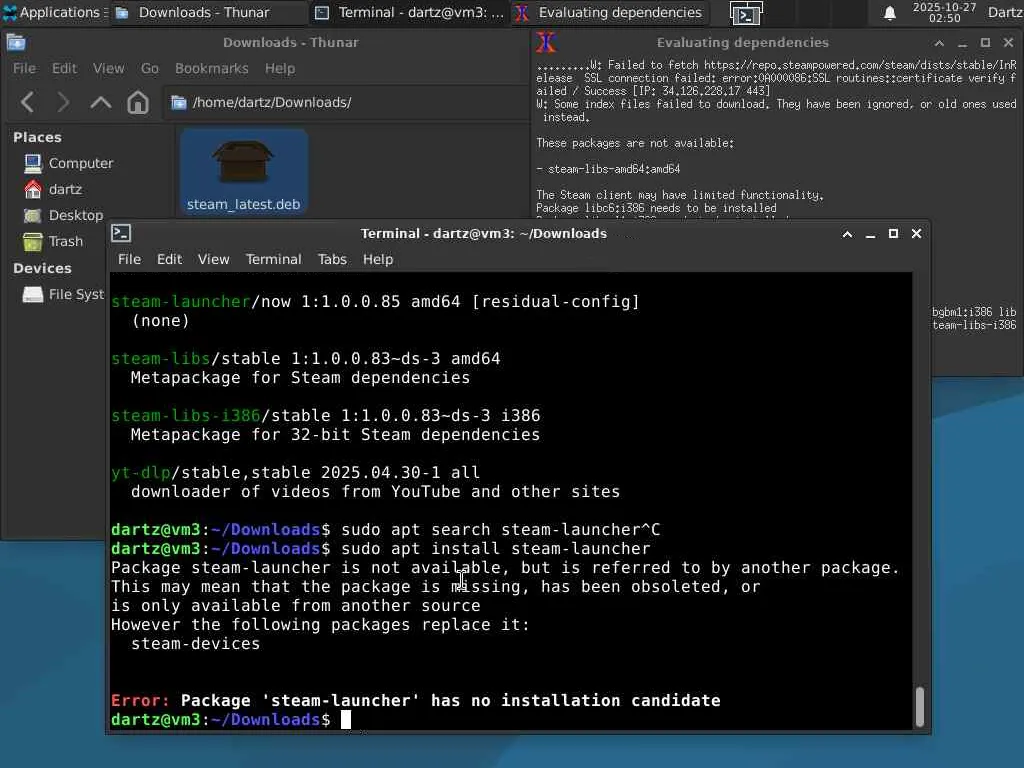Select the steam_latest.deb package file
Viewport: 1024px width, 768px height.
(x=244, y=172)
